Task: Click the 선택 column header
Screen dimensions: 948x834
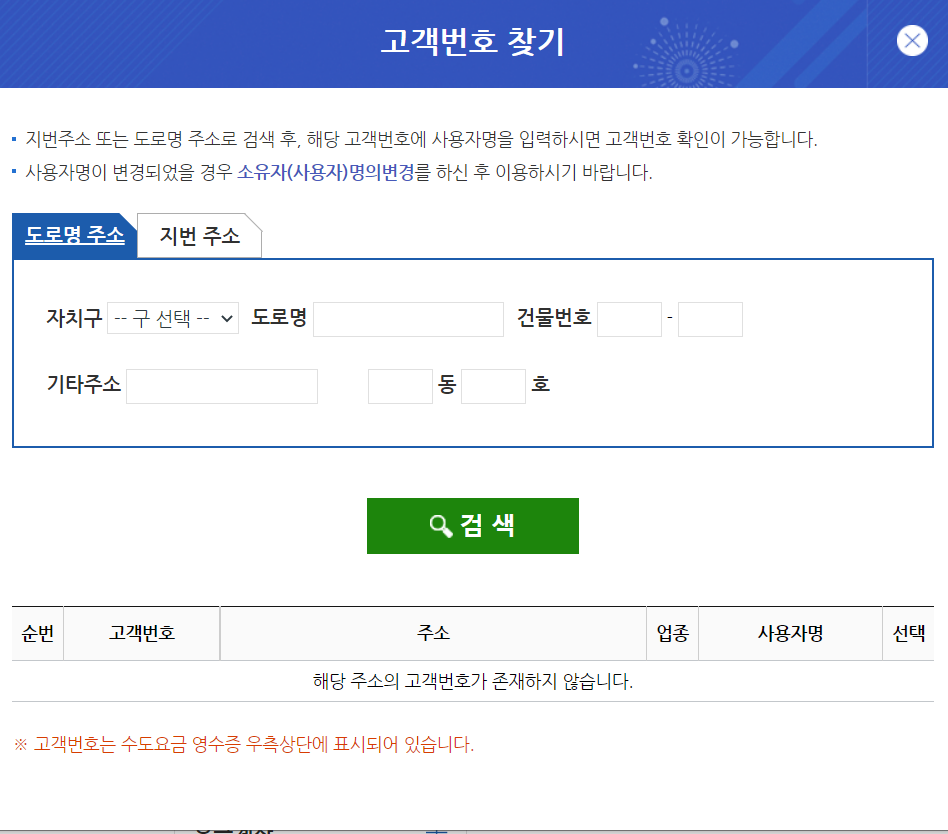Action: 909,633
